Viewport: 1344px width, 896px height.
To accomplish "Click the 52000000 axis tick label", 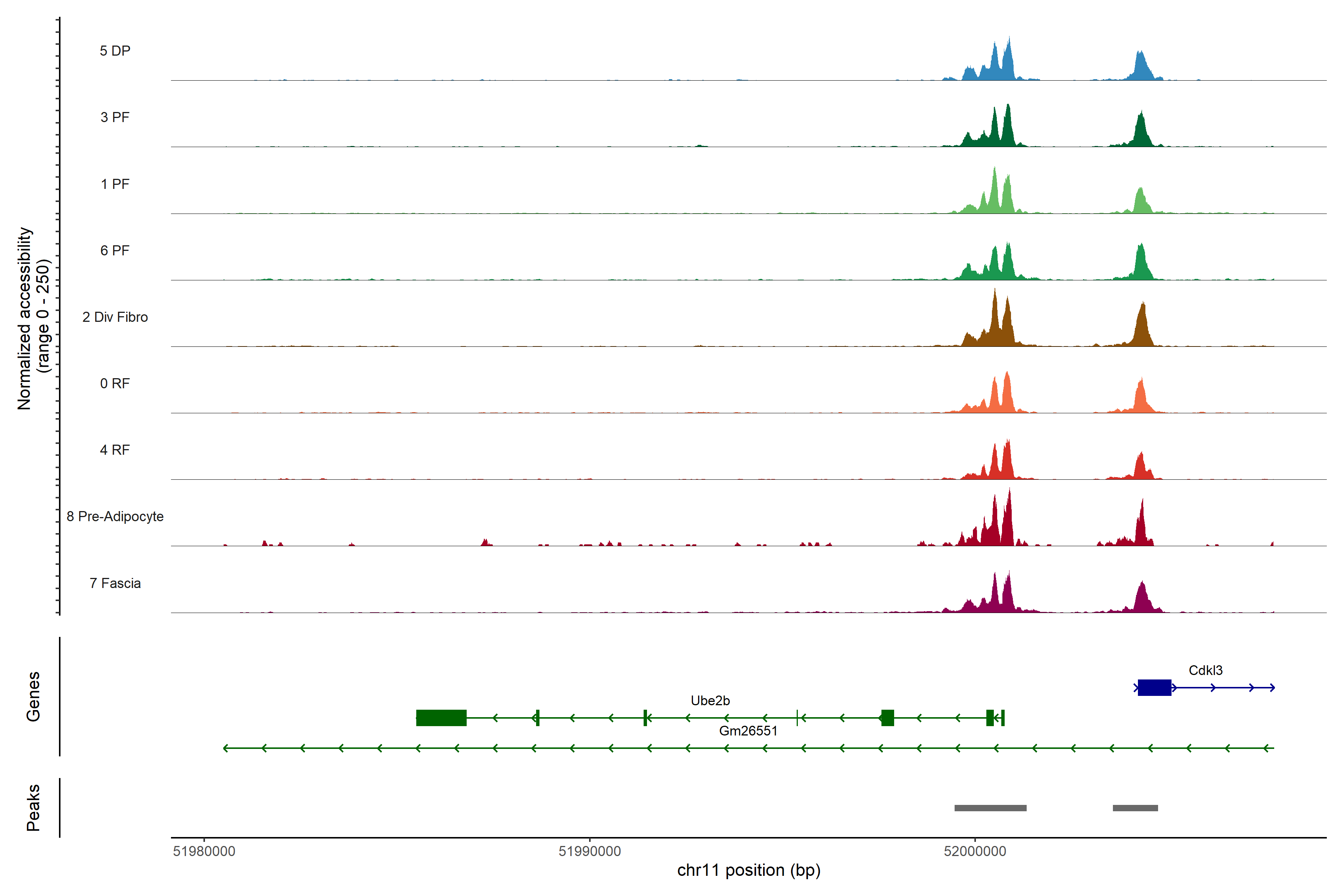I will tap(975, 852).
